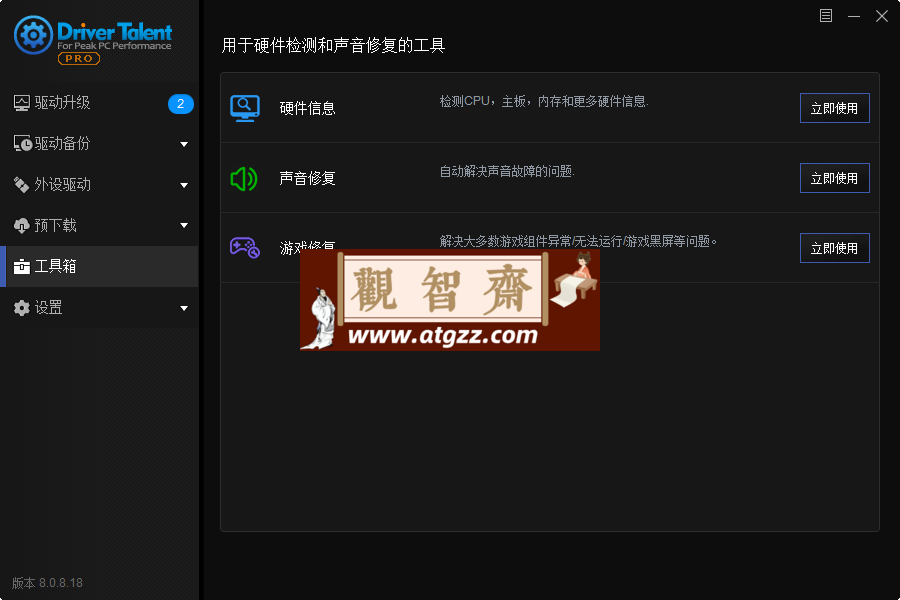Click the PRO badge under the logo

(79, 59)
